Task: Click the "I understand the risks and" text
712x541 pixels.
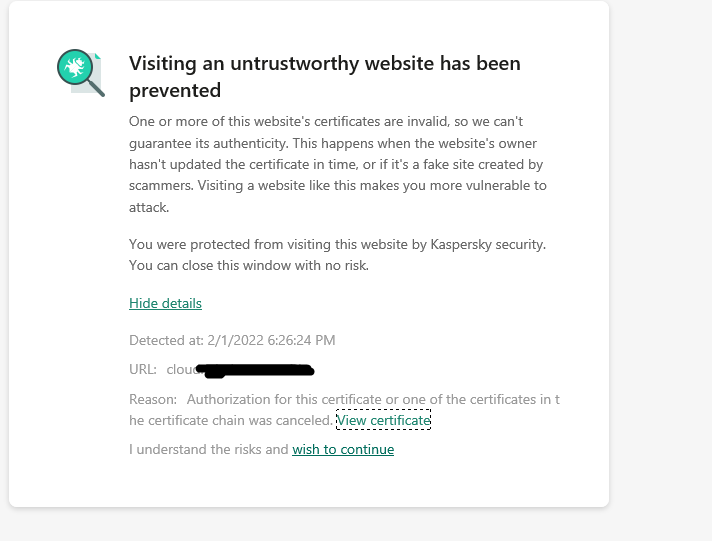Action: click(x=209, y=450)
